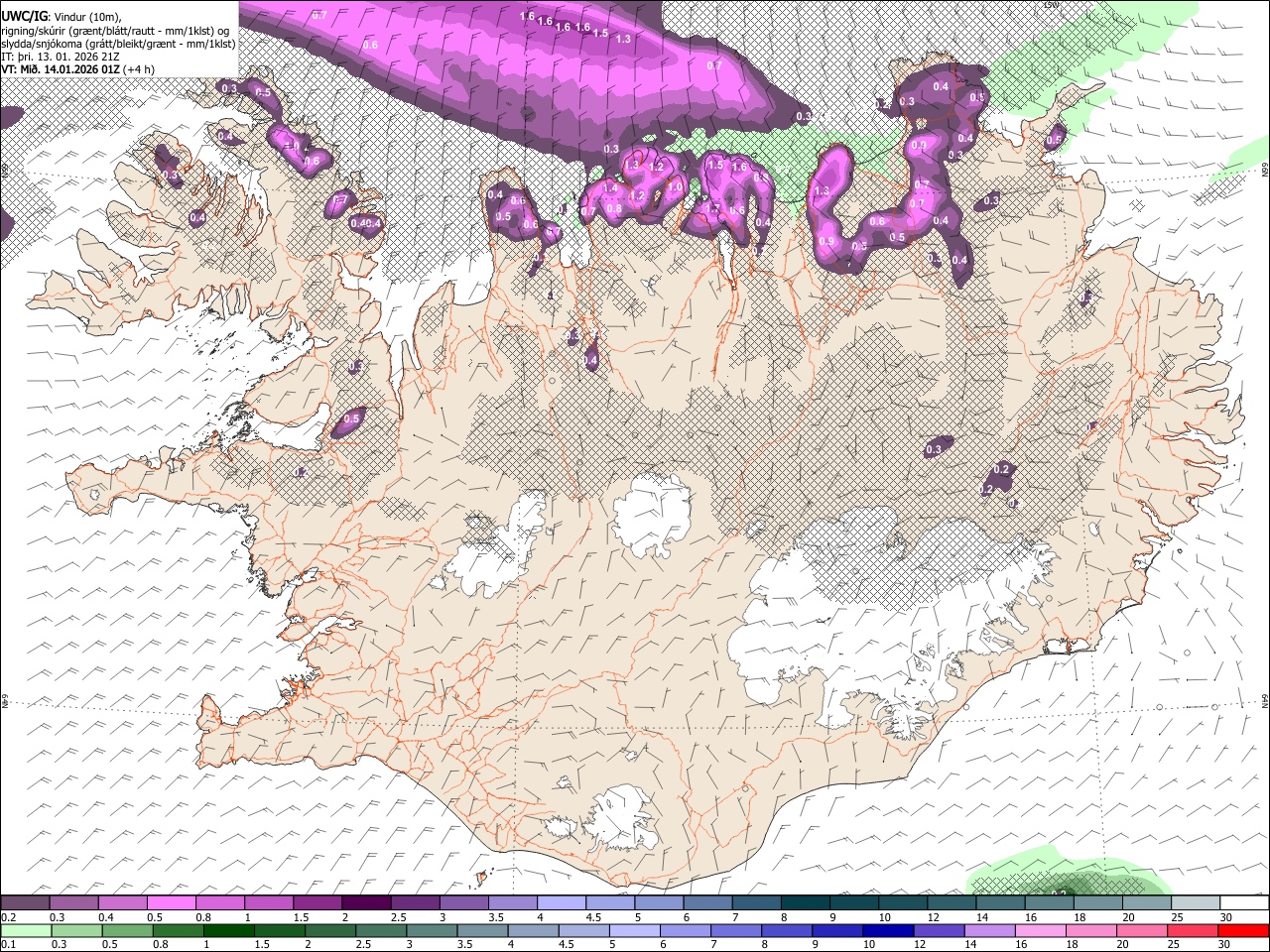Screen dimensions: 1270x952
Task: Click the '0.2' label on the snow scale
Action: tap(8, 917)
